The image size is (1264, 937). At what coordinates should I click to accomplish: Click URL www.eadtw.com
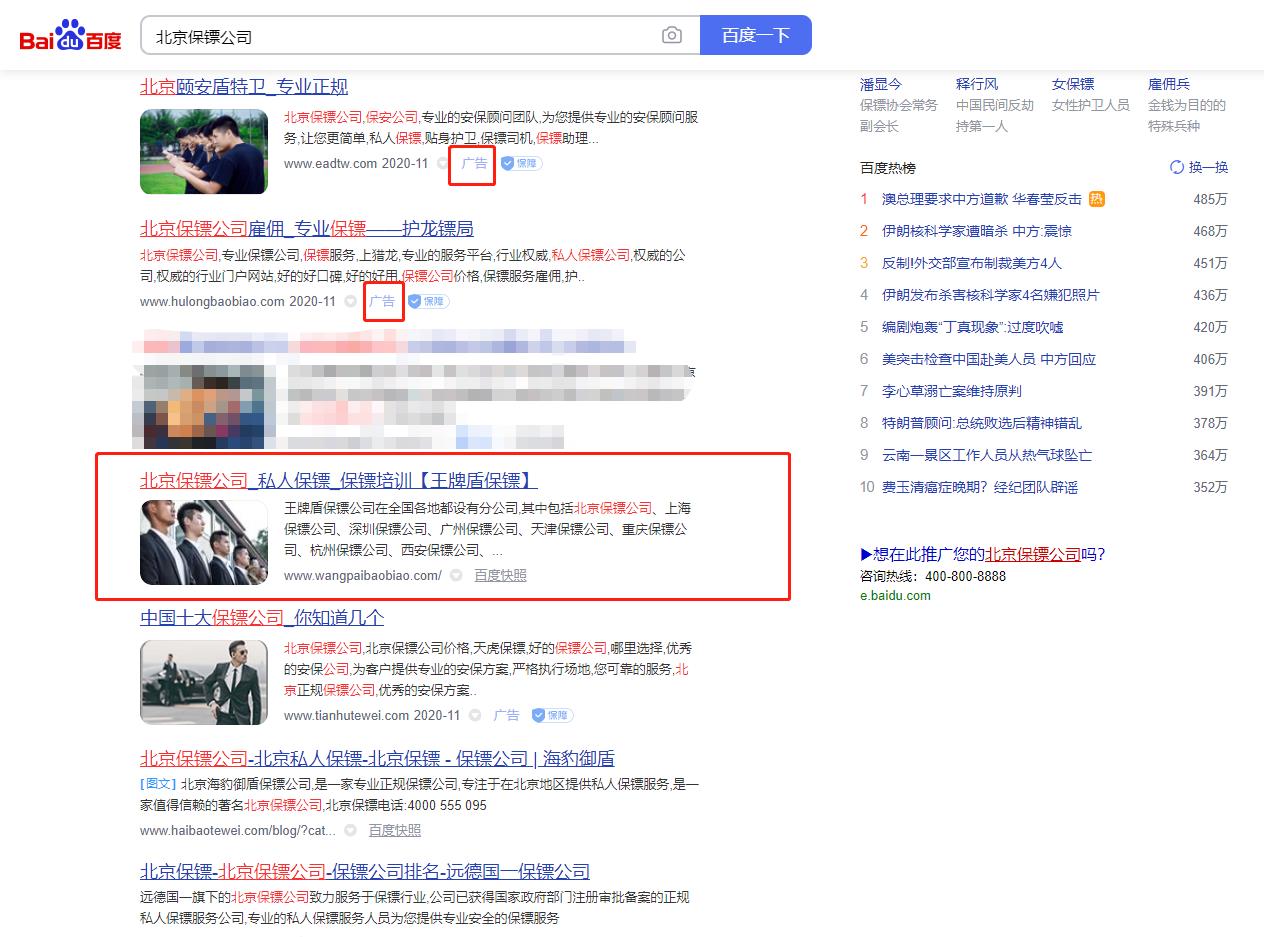point(331,163)
